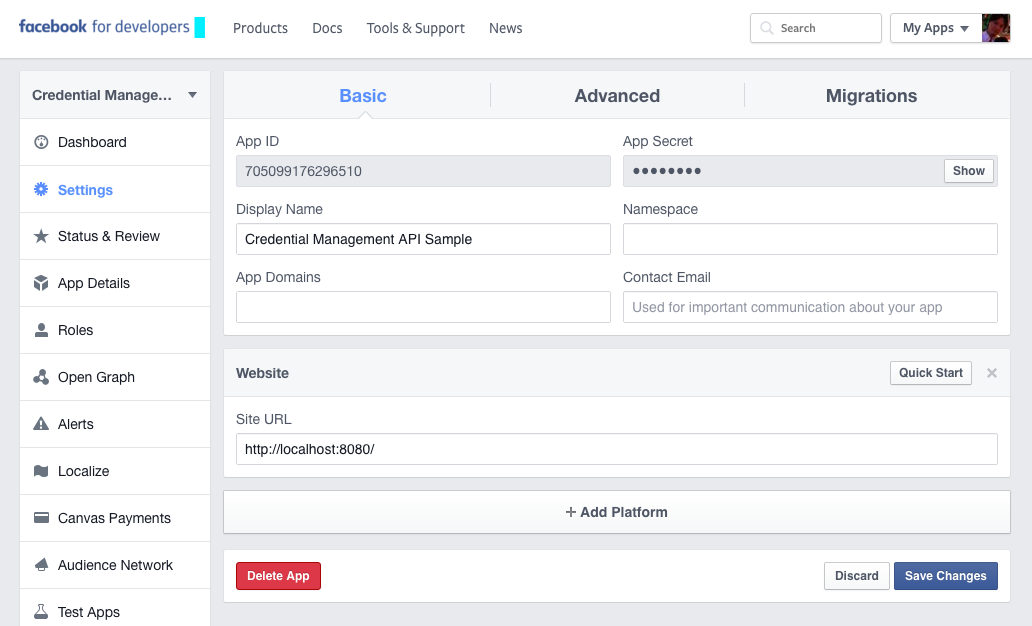Click the Contact Email field
This screenshot has height=626, width=1032.
pyautogui.click(x=810, y=307)
